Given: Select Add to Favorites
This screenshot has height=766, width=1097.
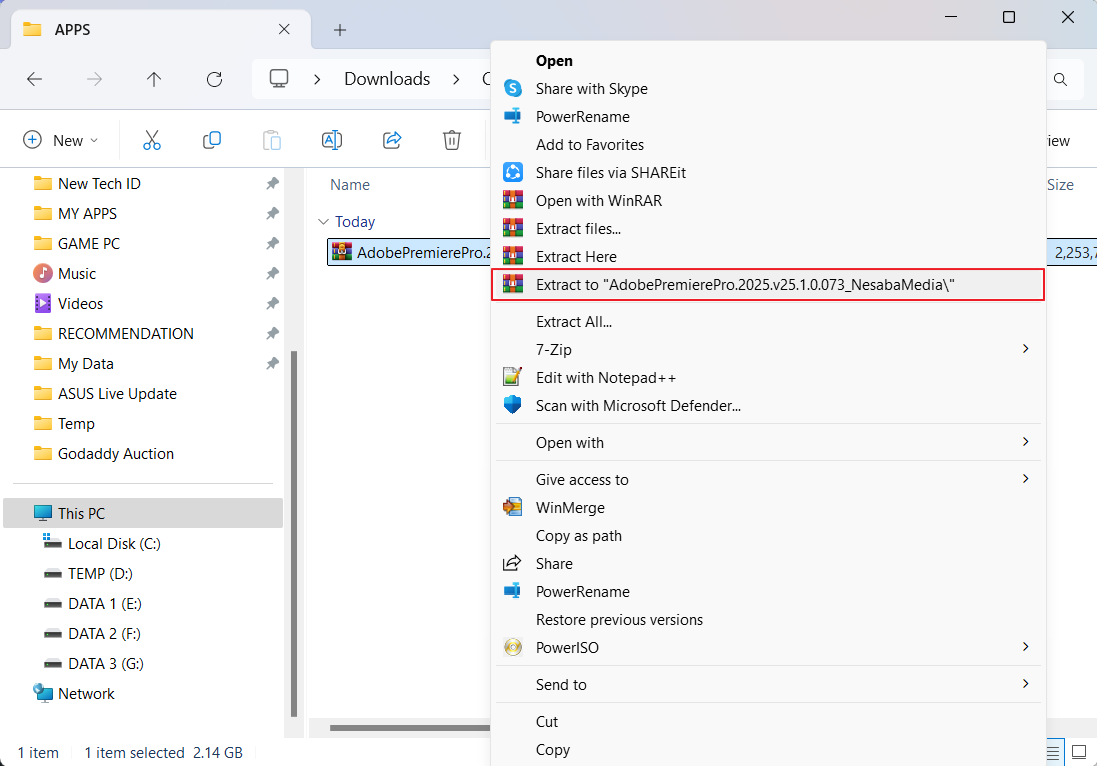Looking at the screenshot, I should click(x=768, y=144).
